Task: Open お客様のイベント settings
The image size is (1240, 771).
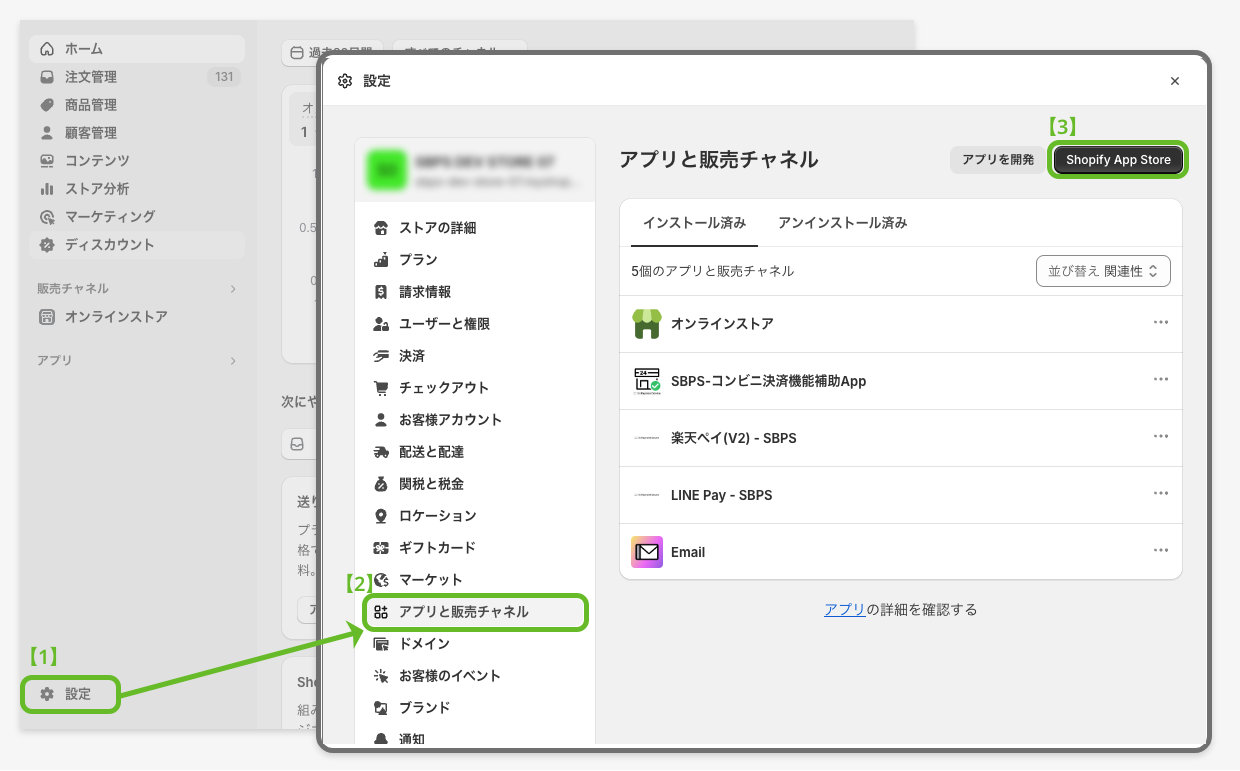Action: [x=475, y=676]
